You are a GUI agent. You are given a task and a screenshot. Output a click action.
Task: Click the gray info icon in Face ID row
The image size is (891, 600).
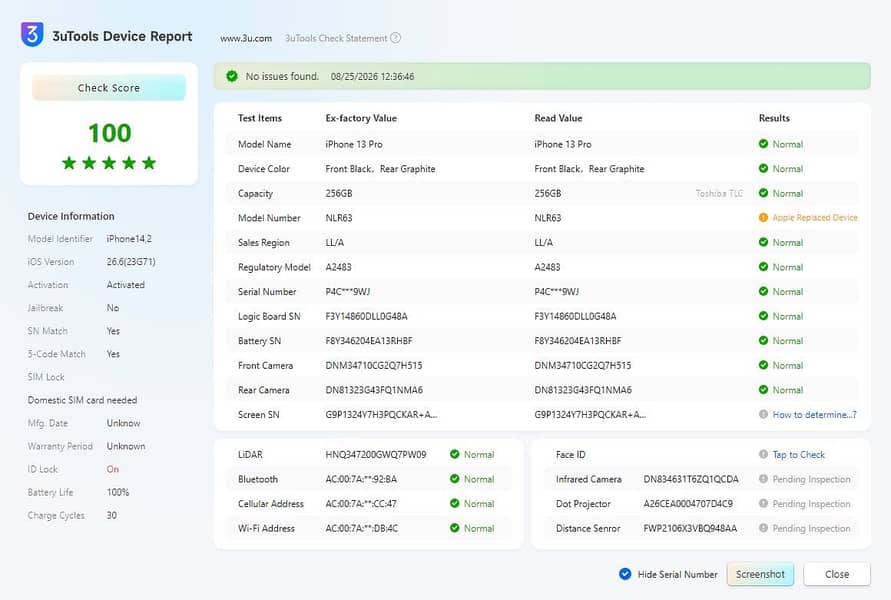click(x=763, y=454)
